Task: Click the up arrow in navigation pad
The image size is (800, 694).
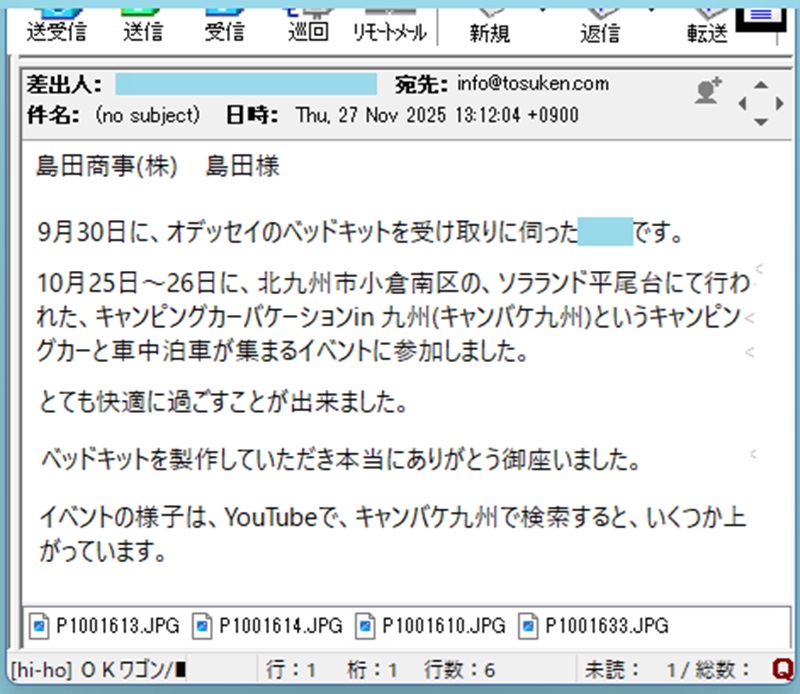Action: [762, 84]
